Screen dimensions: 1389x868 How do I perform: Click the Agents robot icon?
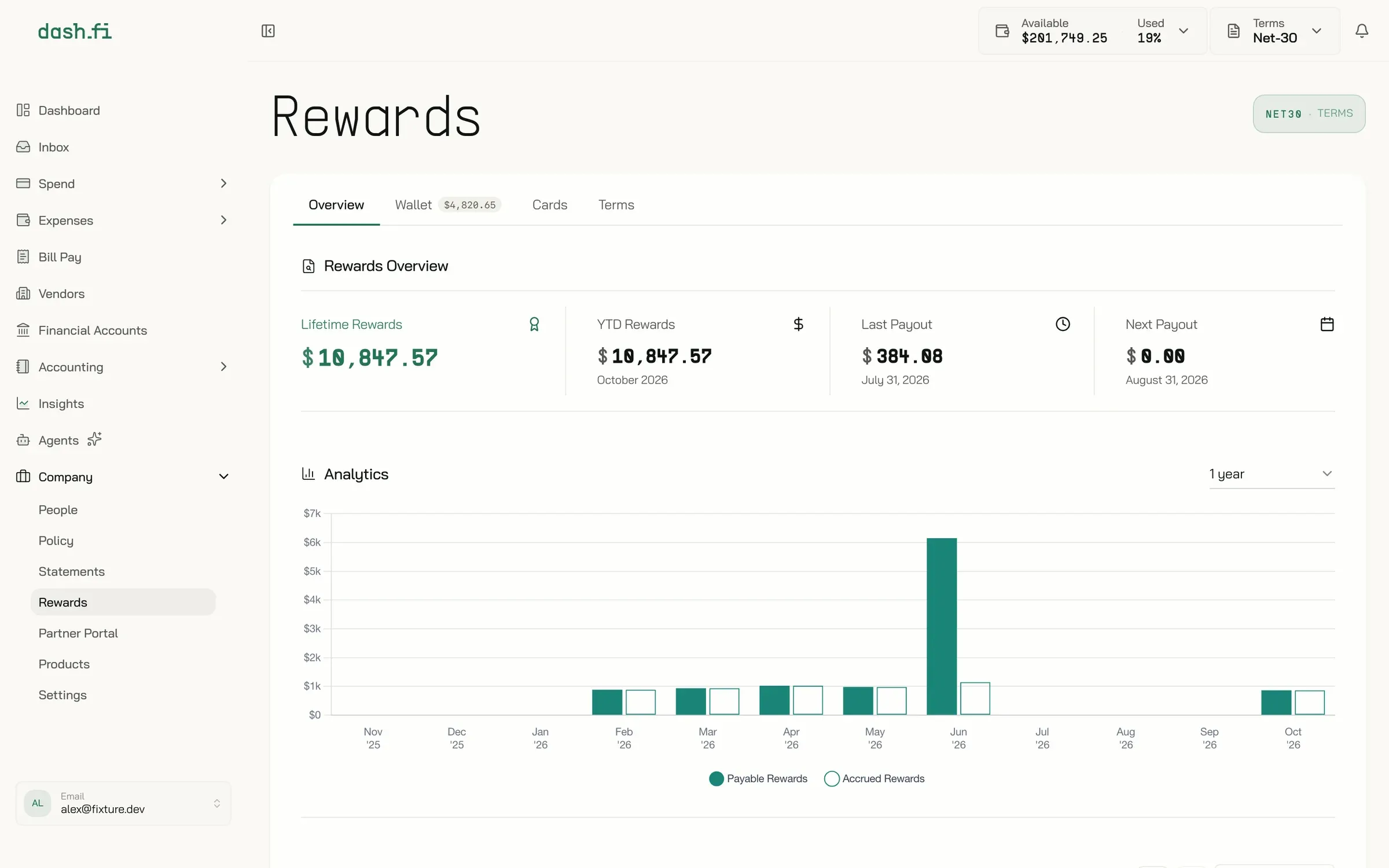tap(23, 440)
